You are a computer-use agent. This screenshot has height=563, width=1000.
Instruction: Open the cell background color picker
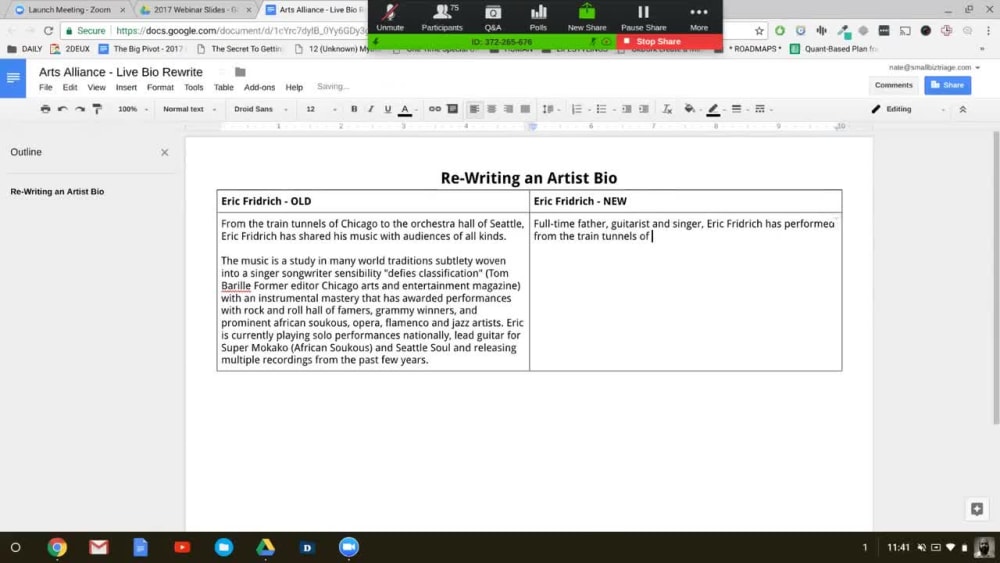click(691, 109)
